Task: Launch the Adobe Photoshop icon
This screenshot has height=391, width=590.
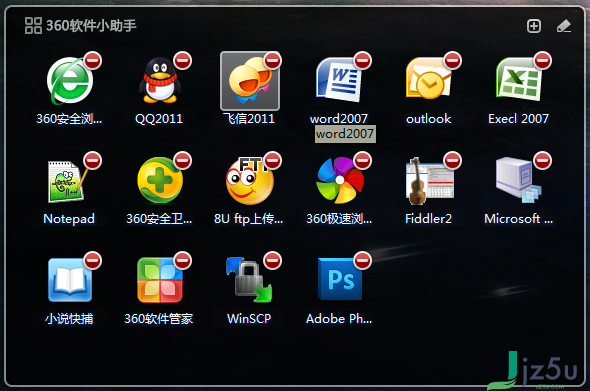Action: tap(340, 279)
